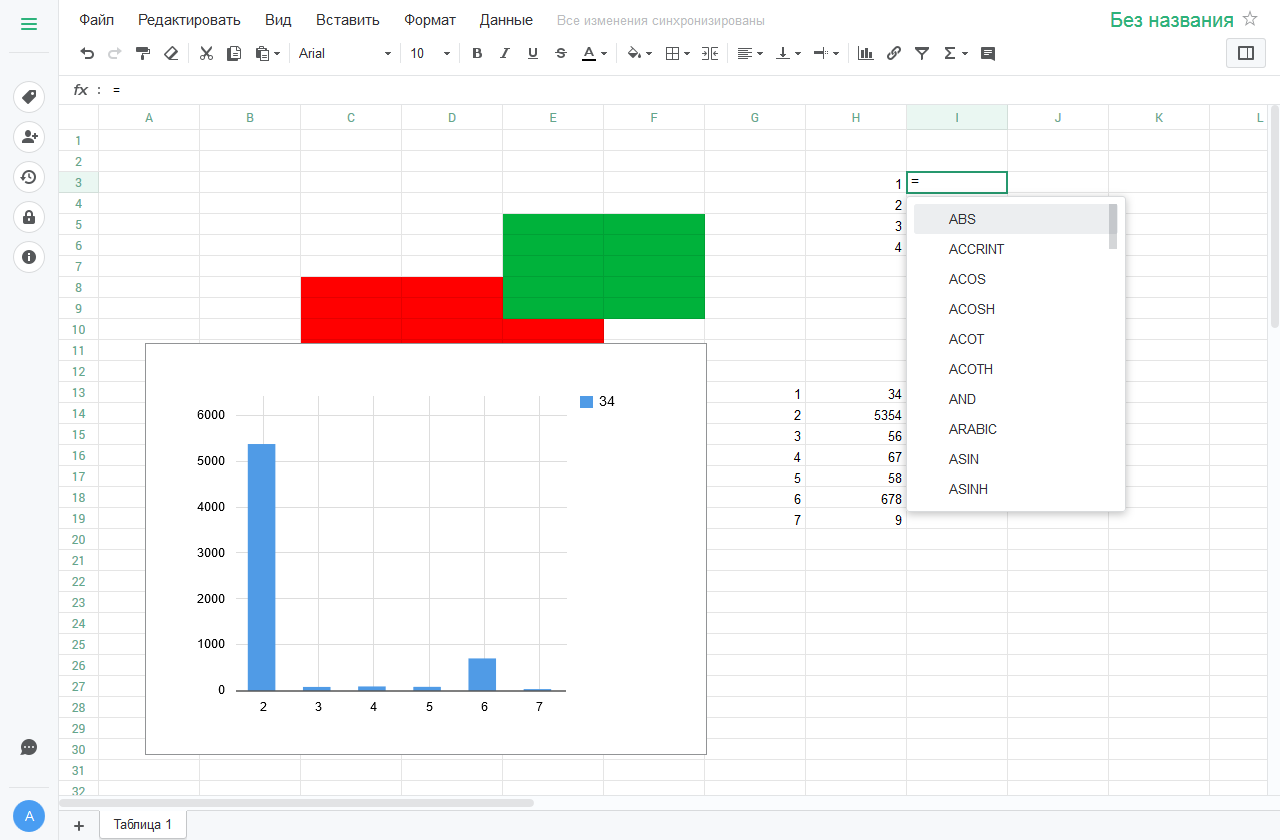Screen dimensions: 1280x840
Task: Open the Вид menu
Action: point(278,20)
